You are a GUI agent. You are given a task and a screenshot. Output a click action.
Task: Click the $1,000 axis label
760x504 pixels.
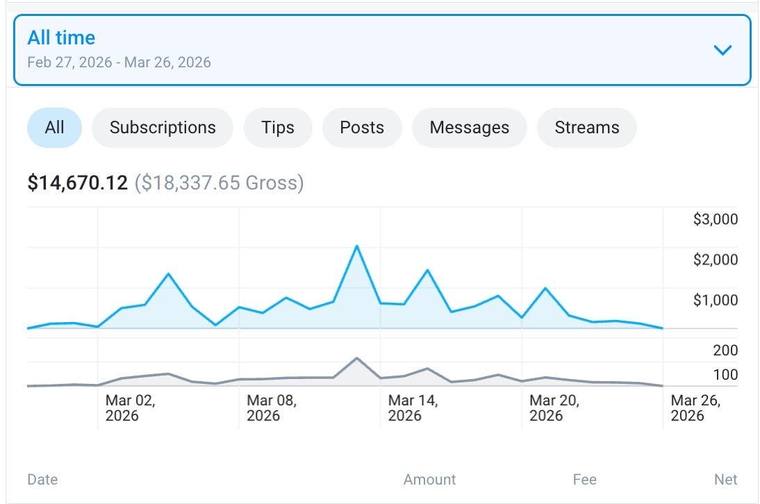[715, 300]
